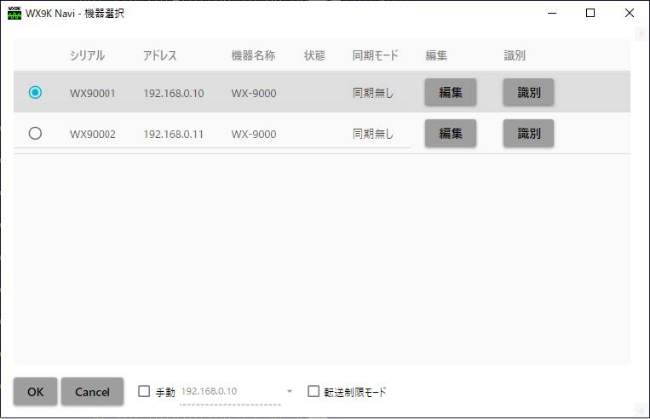Toggle the 転送制限モード checkbox
This screenshot has height=419, width=650.
click(314, 392)
